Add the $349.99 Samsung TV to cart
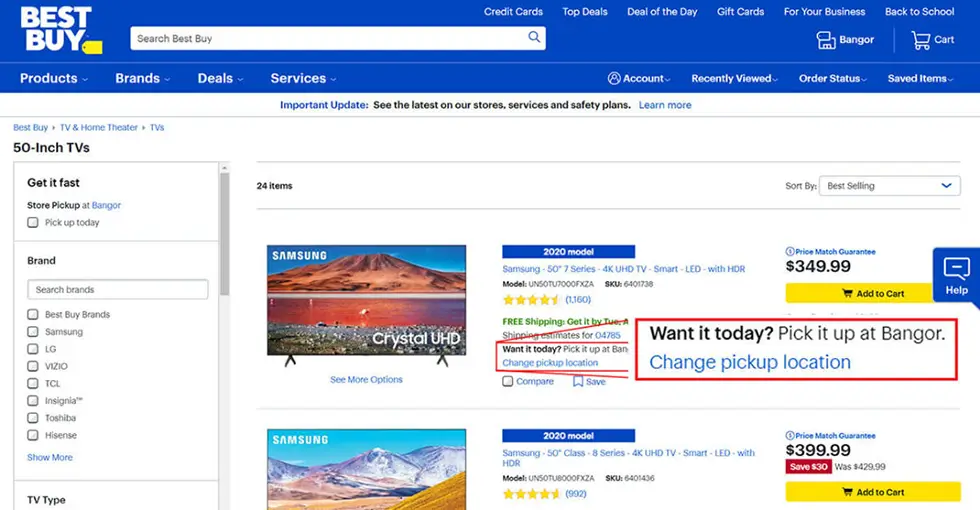The width and height of the screenshot is (980, 510). pos(872,293)
